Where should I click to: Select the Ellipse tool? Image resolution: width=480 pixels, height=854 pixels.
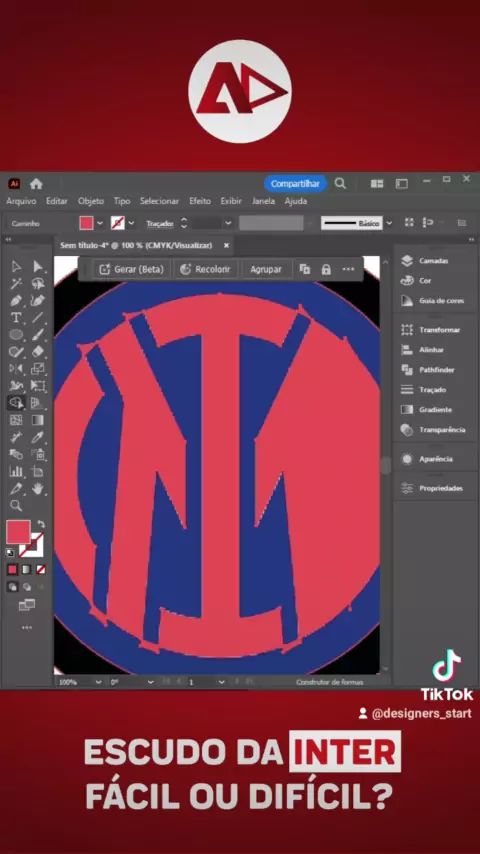click(x=16, y=334)
